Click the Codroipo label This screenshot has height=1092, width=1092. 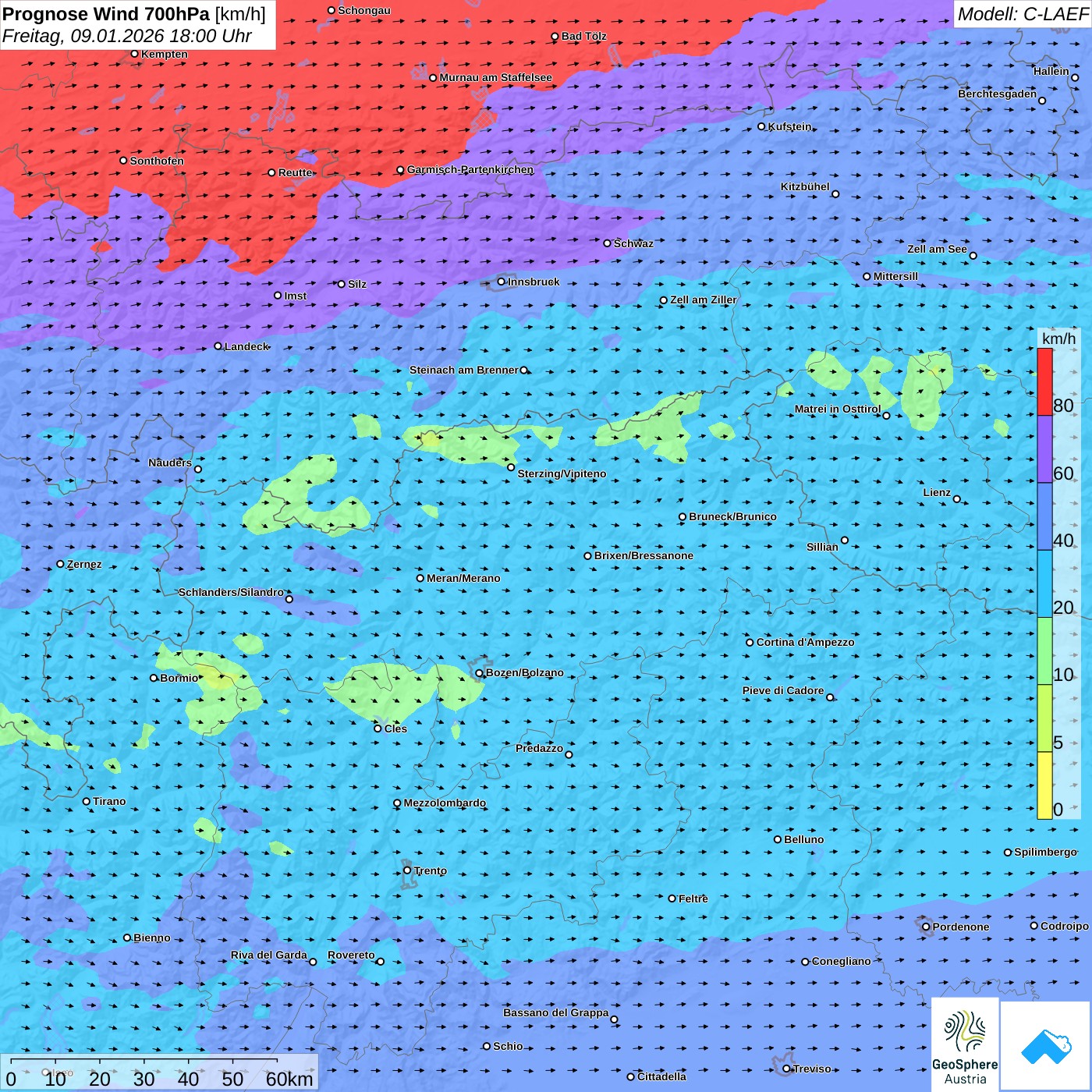pos(1065,926)
